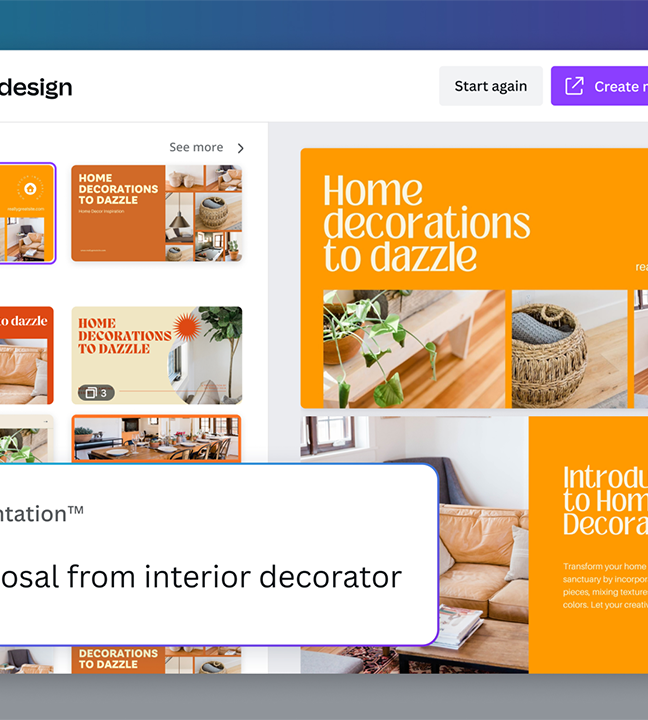This screenshot has width=648, height=720.
Task: Click the open-in-new-window icon on Create button
Action: (574, 86)
